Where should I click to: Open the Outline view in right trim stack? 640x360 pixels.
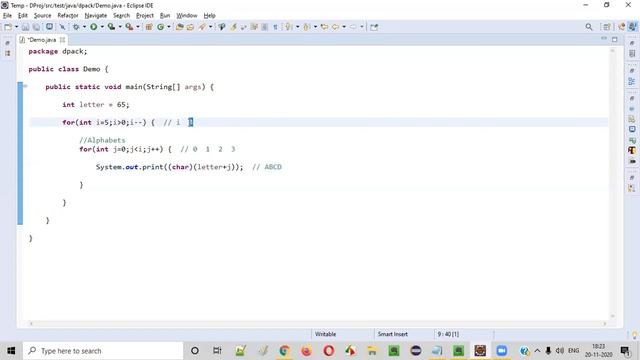pos(632,81)
